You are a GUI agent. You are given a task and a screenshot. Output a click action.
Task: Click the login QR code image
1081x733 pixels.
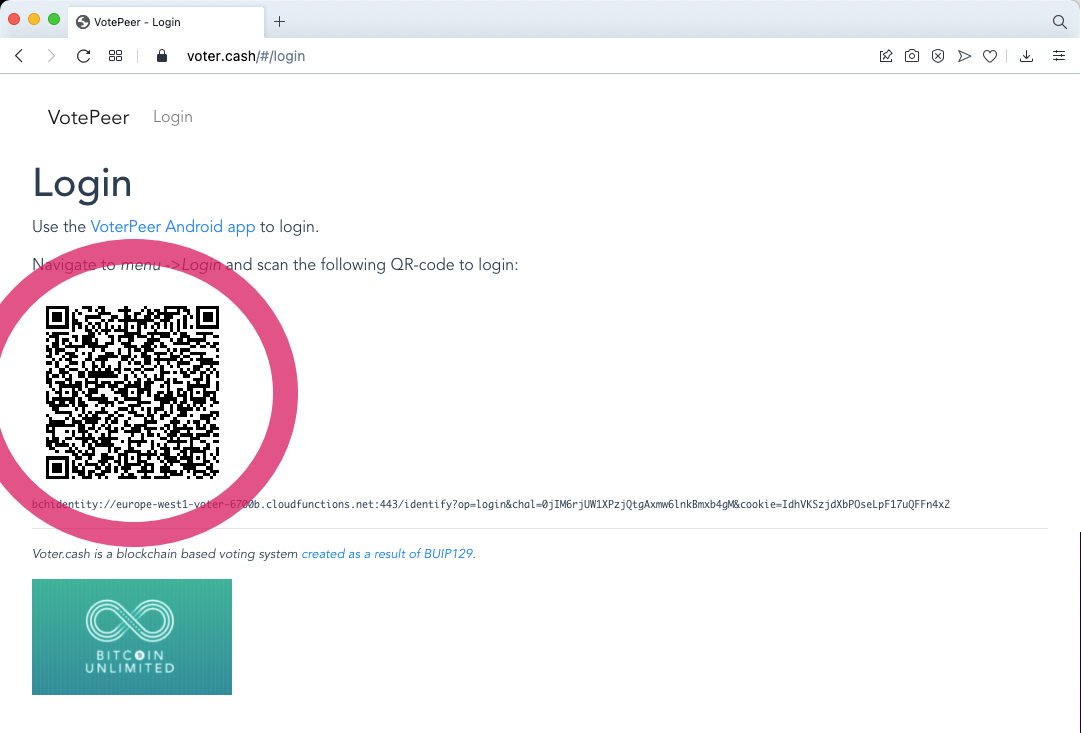(x=132, y=392)
